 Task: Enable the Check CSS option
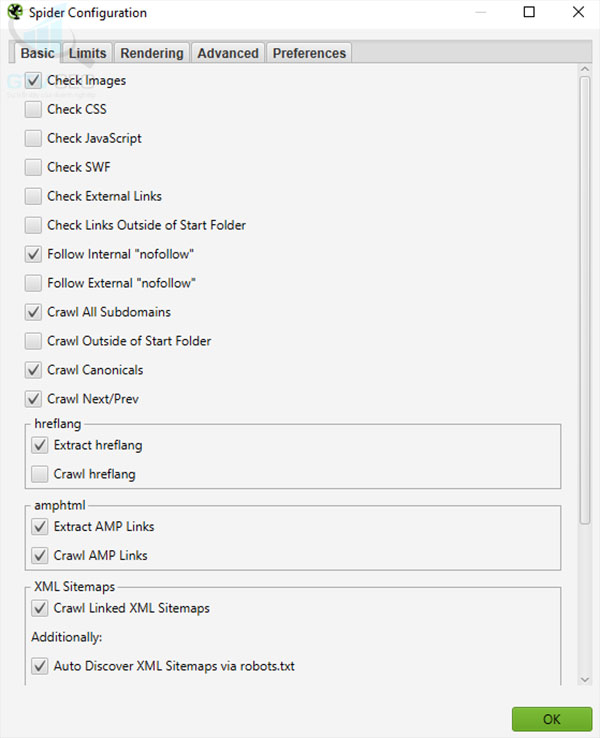pyautogui.click(x=34, y=110)
